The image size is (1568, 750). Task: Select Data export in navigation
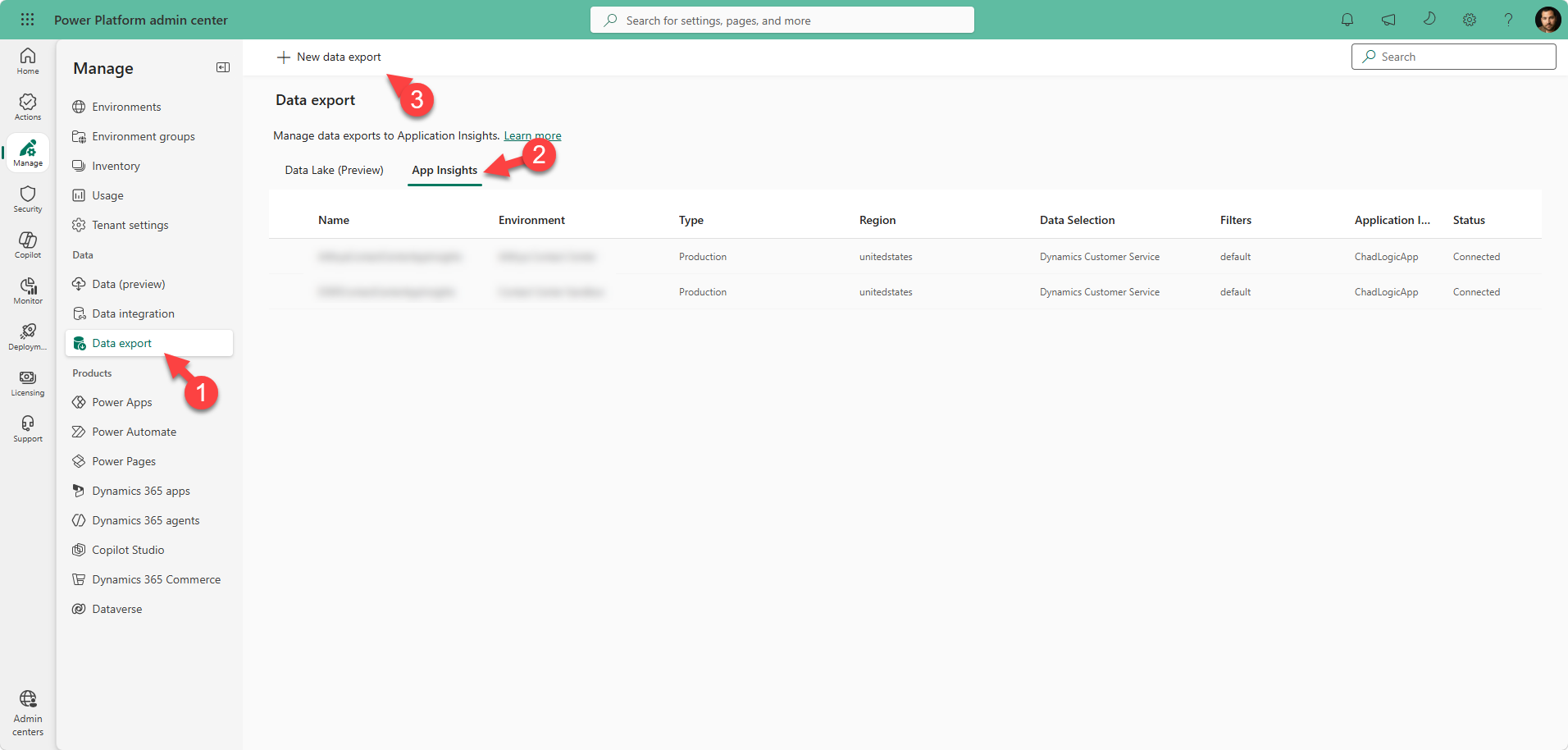(x=149, y=343)
